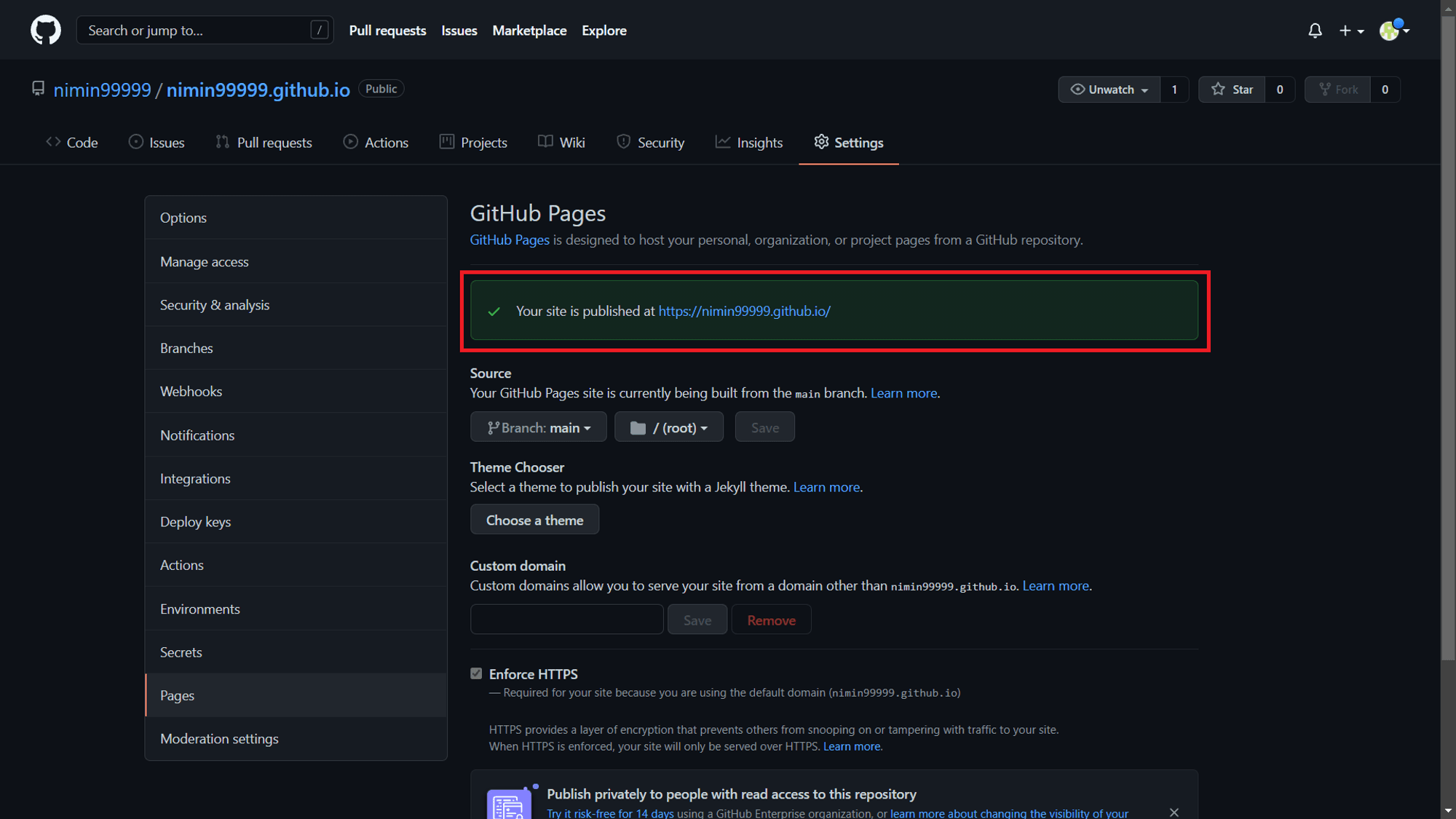Open Secrets settings
Image resolution: width=1456 pixels, height=819 pixels.
pyautogui.click(x=296, y=652)
